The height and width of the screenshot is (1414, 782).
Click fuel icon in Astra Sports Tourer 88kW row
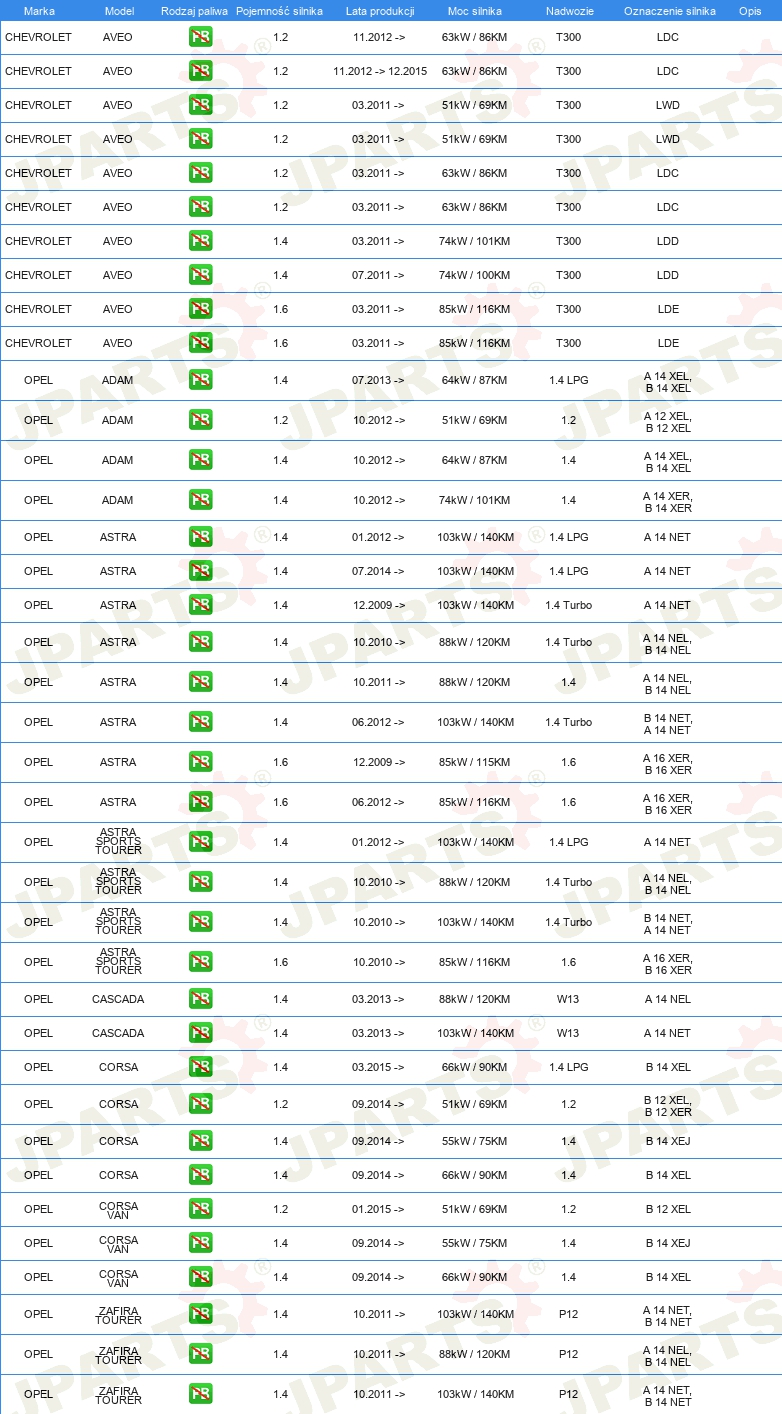(x=200, y=882)
